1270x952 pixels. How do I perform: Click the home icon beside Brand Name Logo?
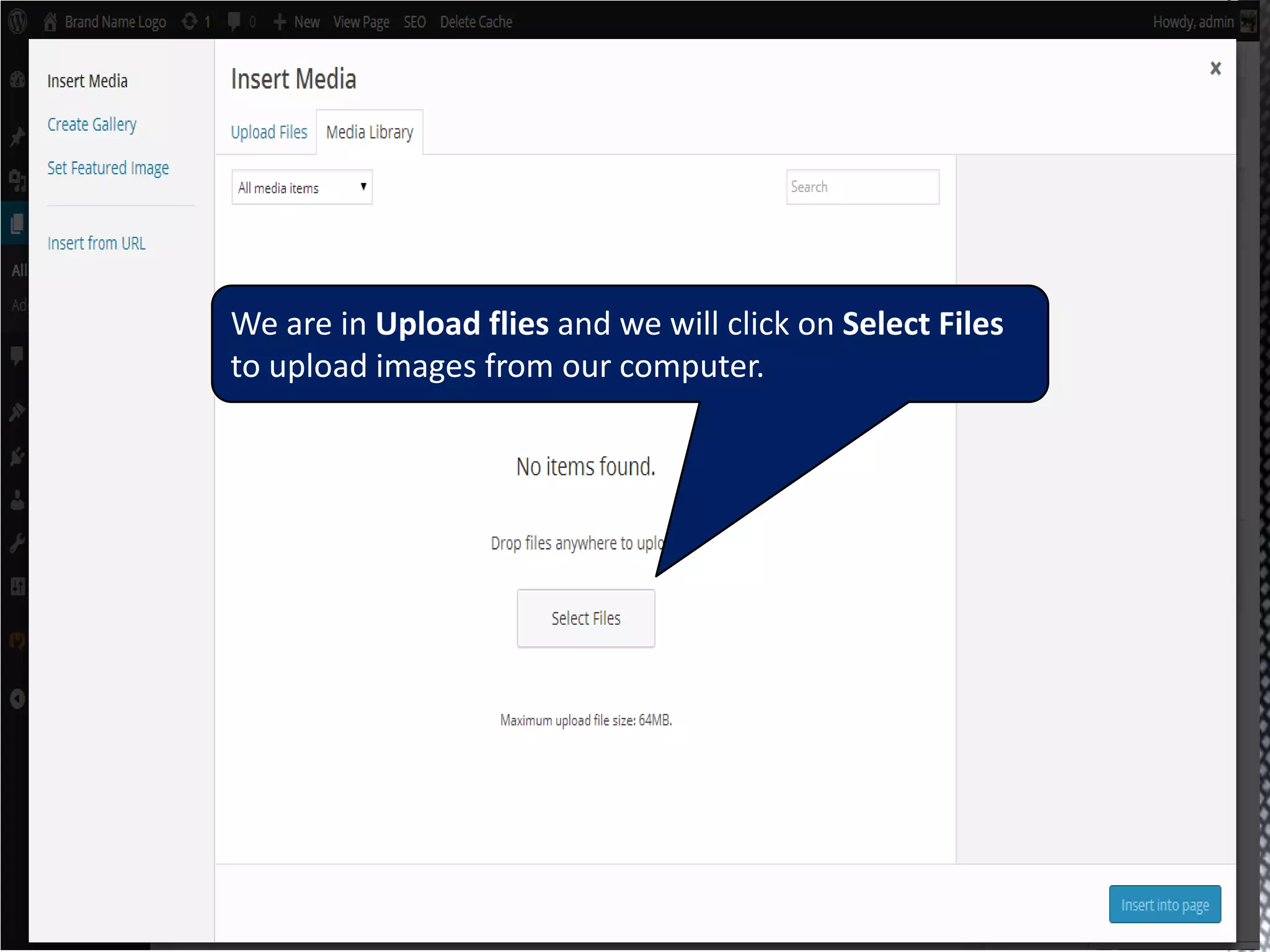point(50,22)
